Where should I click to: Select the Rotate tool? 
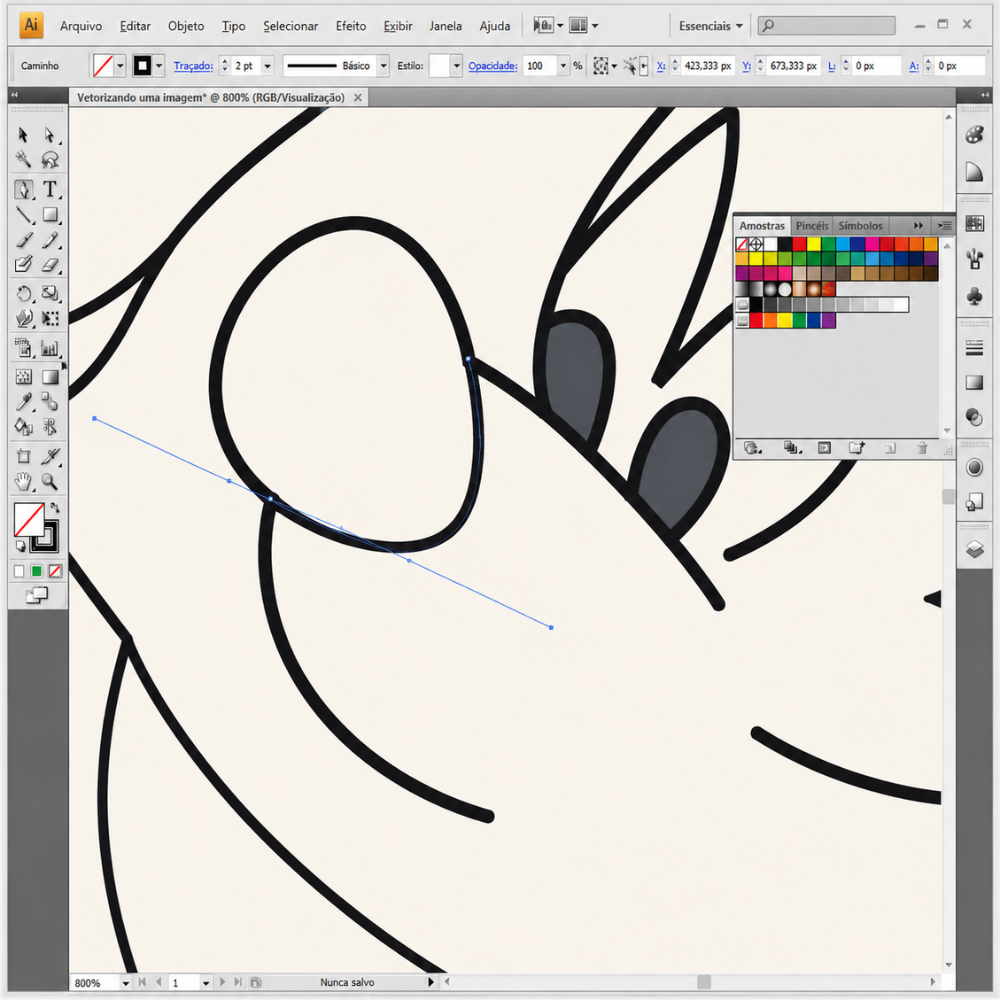point(24,293)
